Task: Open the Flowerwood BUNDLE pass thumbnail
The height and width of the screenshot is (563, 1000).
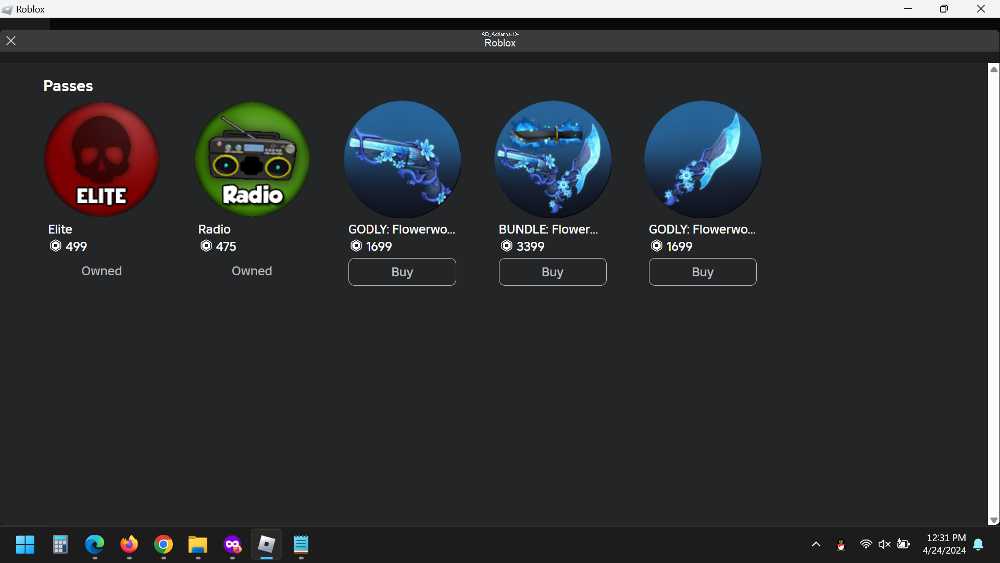Action: click(x=552, y=159)
